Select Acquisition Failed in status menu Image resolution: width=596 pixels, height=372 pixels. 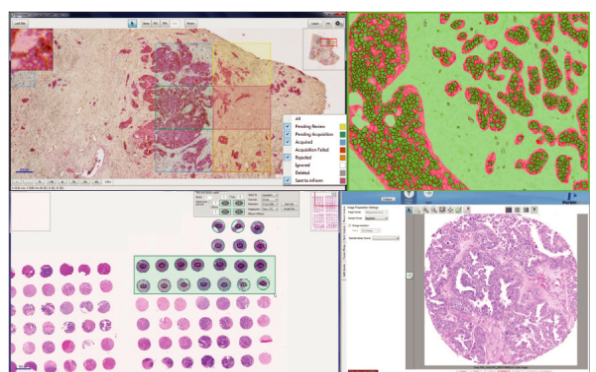pyautogui.click(x=312, y=150)
